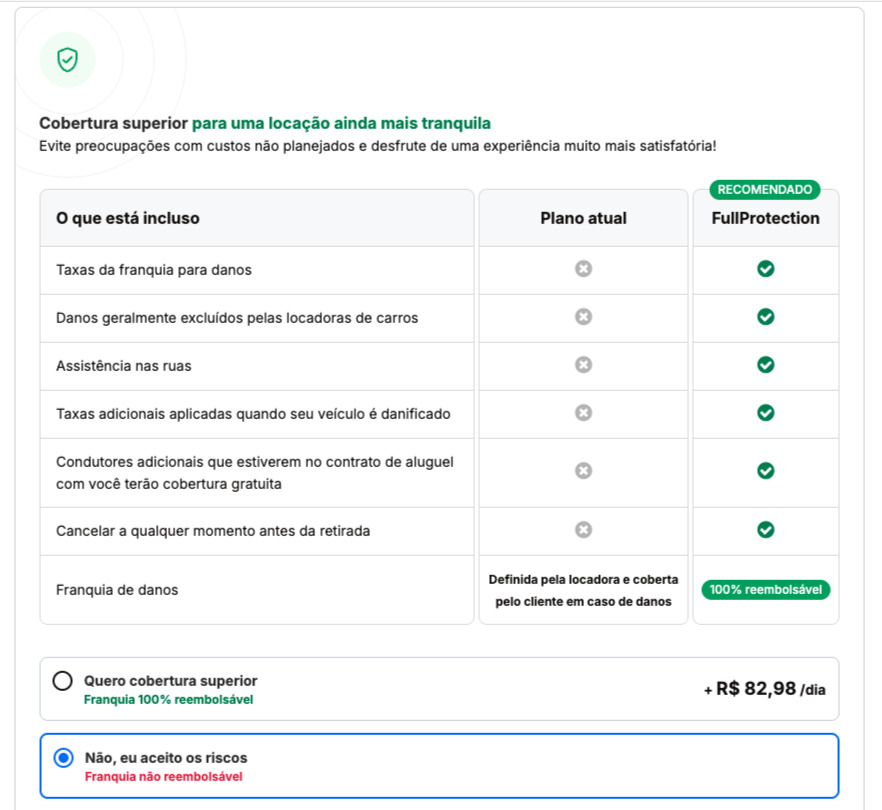Viewport: 882px width, 810px height.
Task: Click green check for Danos geralmente excluídos
Action: [x=766, y=317]
